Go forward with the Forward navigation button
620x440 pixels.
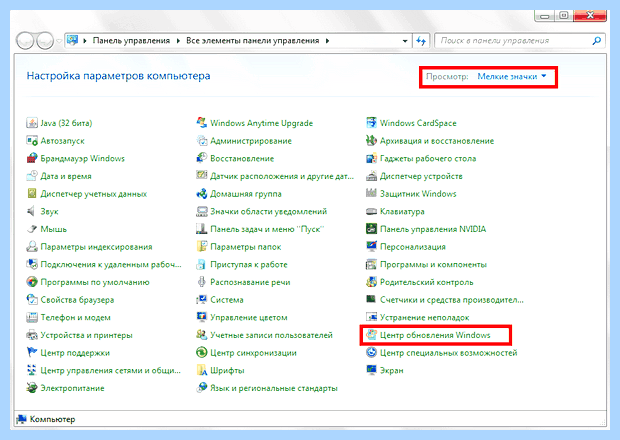[45, 41]
